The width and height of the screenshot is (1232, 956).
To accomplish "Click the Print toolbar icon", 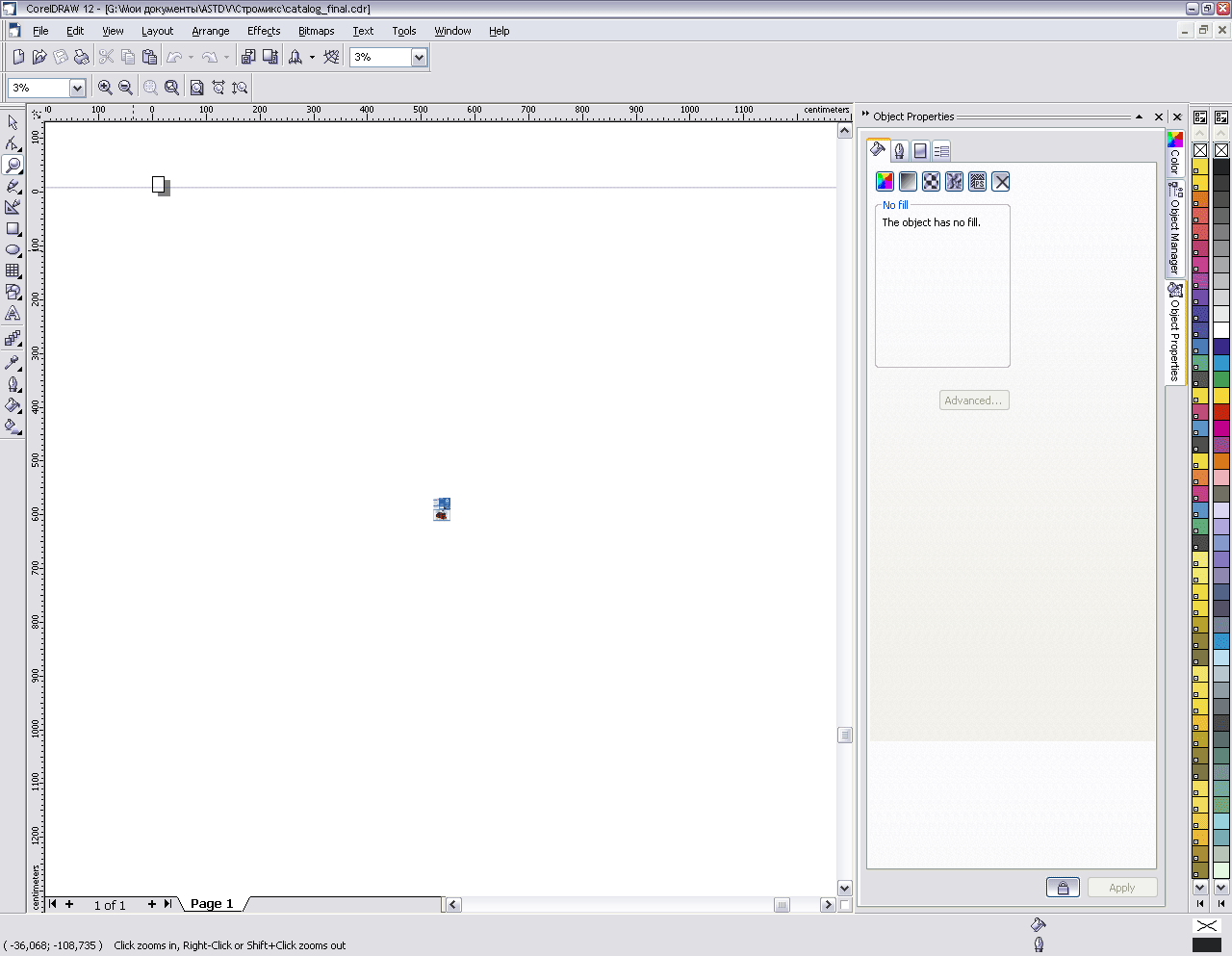I will pyautogui.click(x=82, y=57).
